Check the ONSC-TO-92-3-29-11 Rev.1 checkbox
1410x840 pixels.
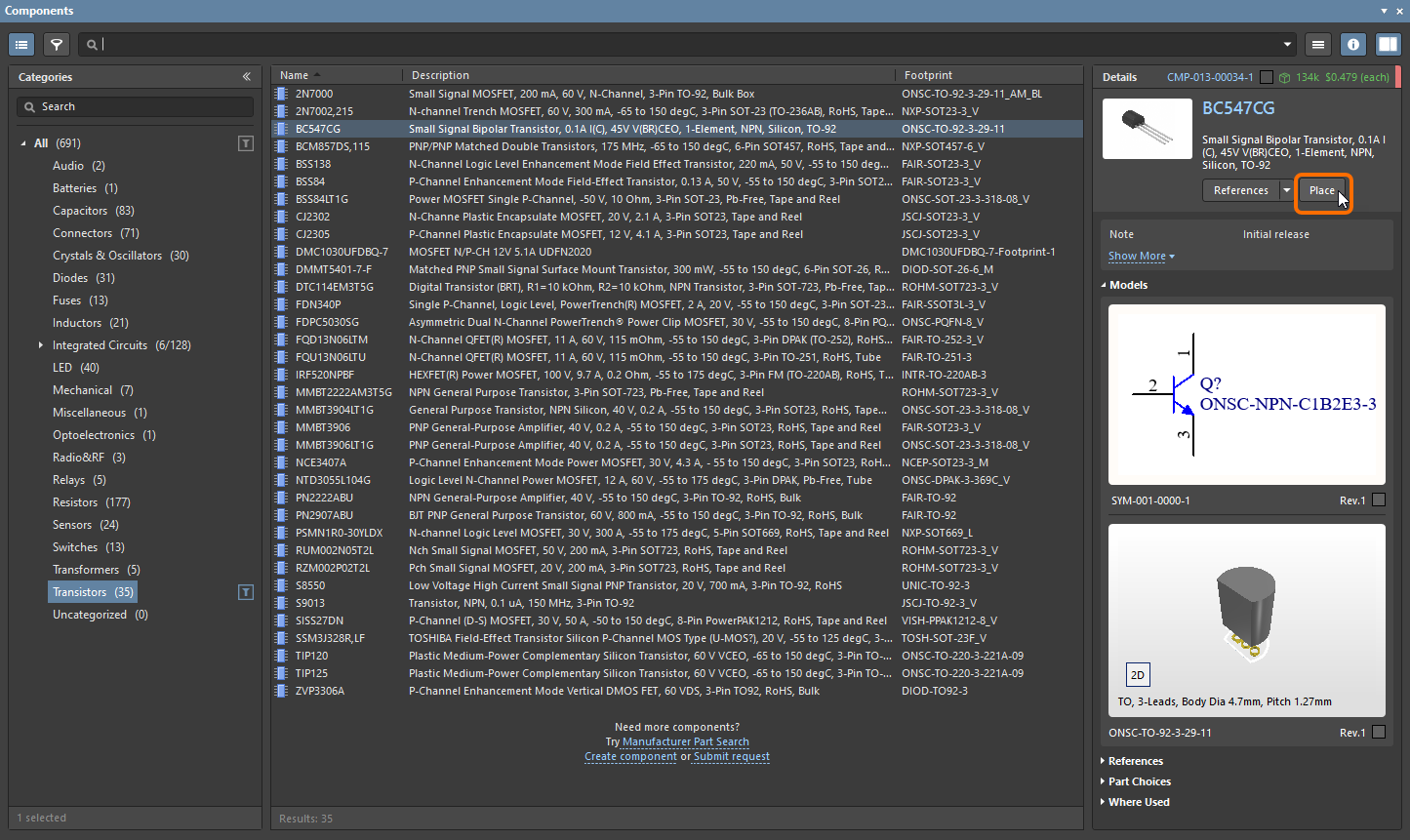1378,733
